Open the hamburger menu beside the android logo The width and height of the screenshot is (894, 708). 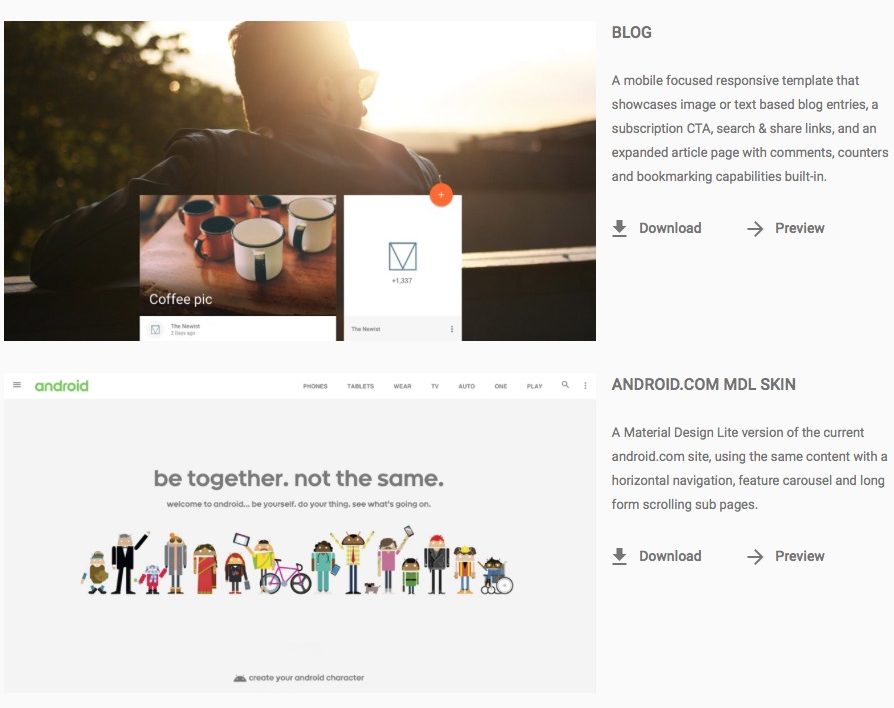point(17,385)
